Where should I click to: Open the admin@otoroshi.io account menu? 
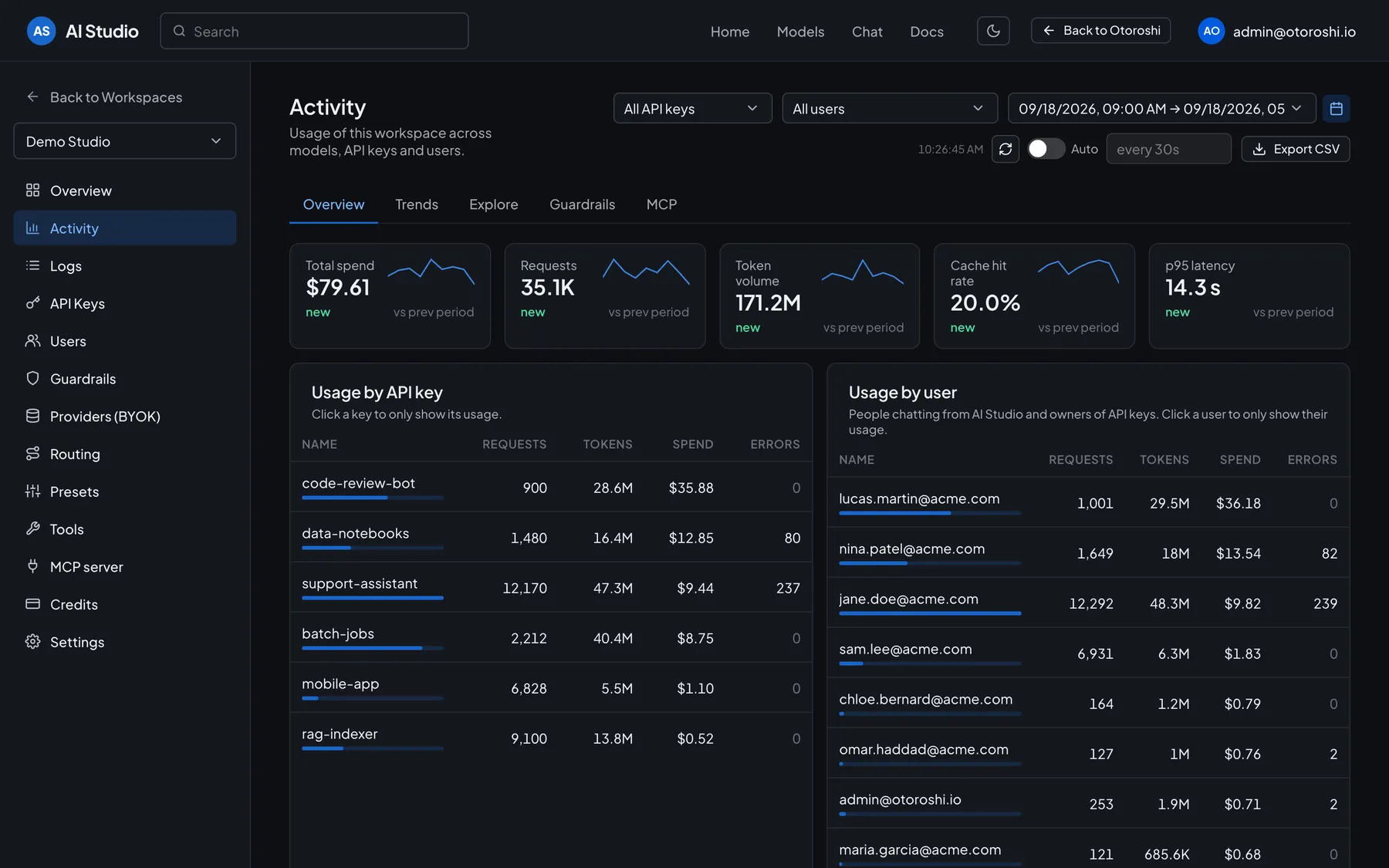pos(1276,31)
